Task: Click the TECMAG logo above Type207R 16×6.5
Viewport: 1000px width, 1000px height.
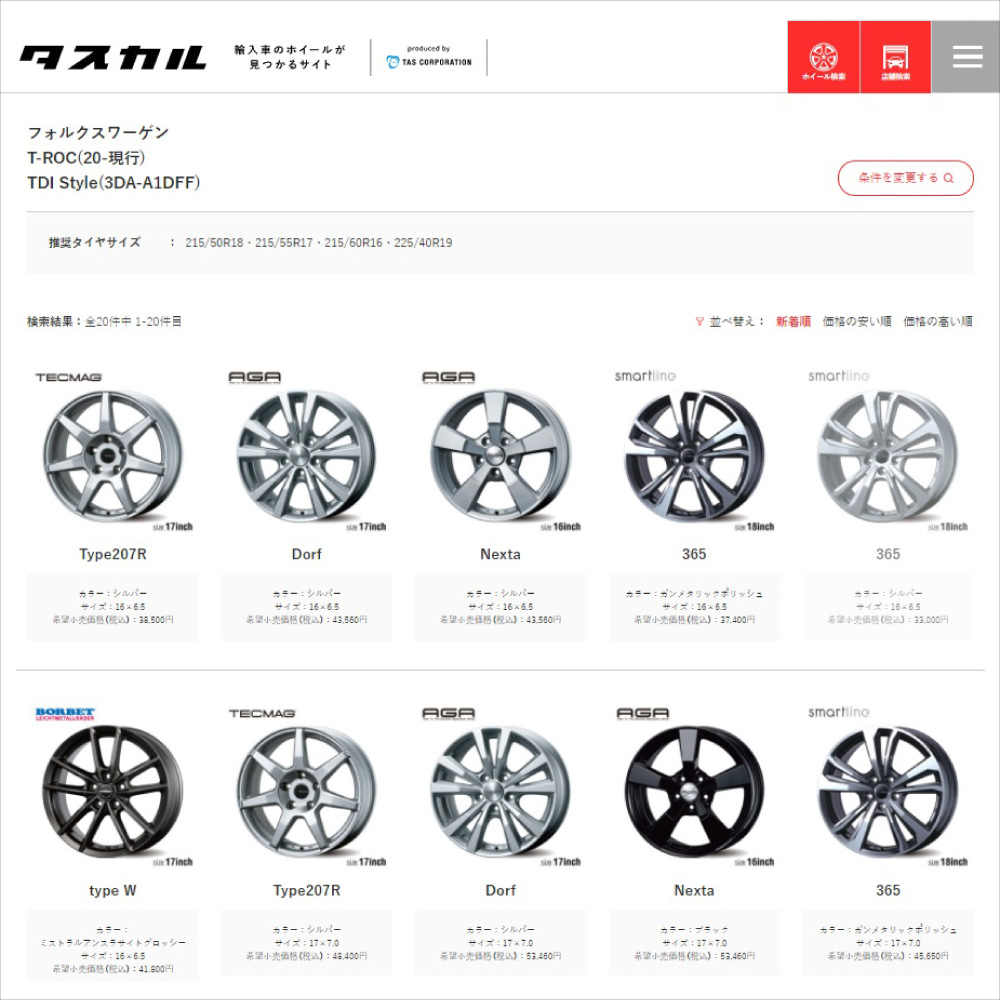Action: 69,377
